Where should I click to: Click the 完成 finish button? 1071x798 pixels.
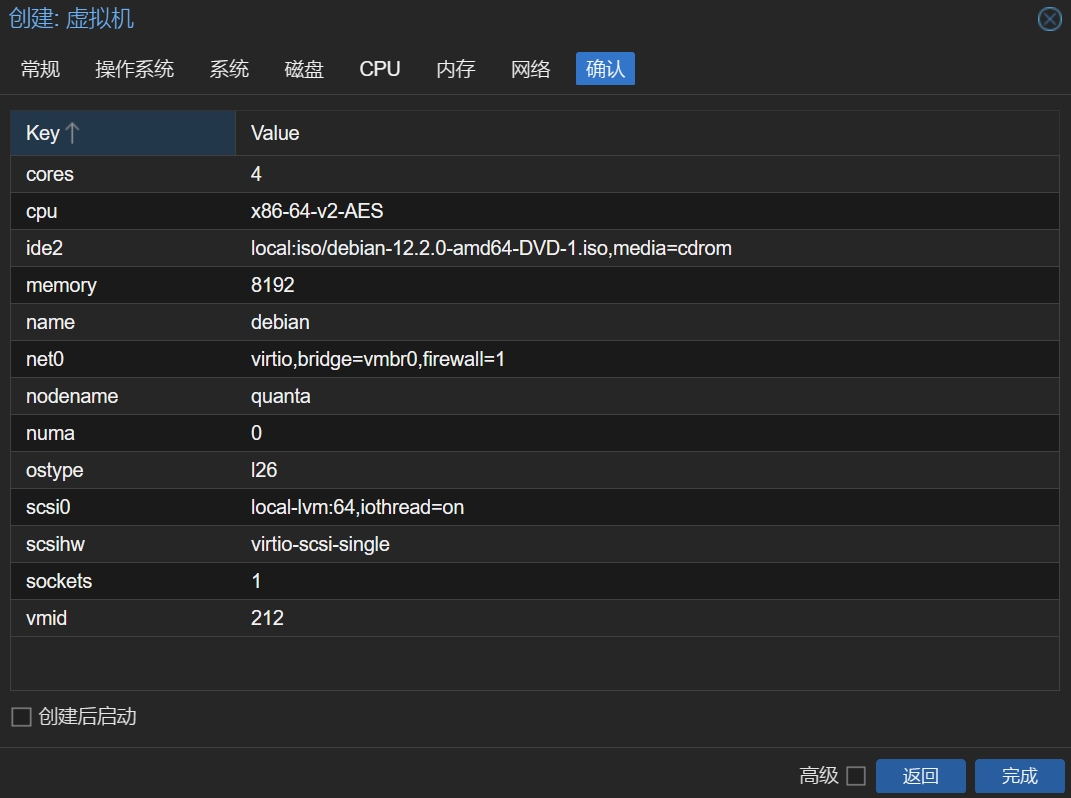pos(1019,776)
